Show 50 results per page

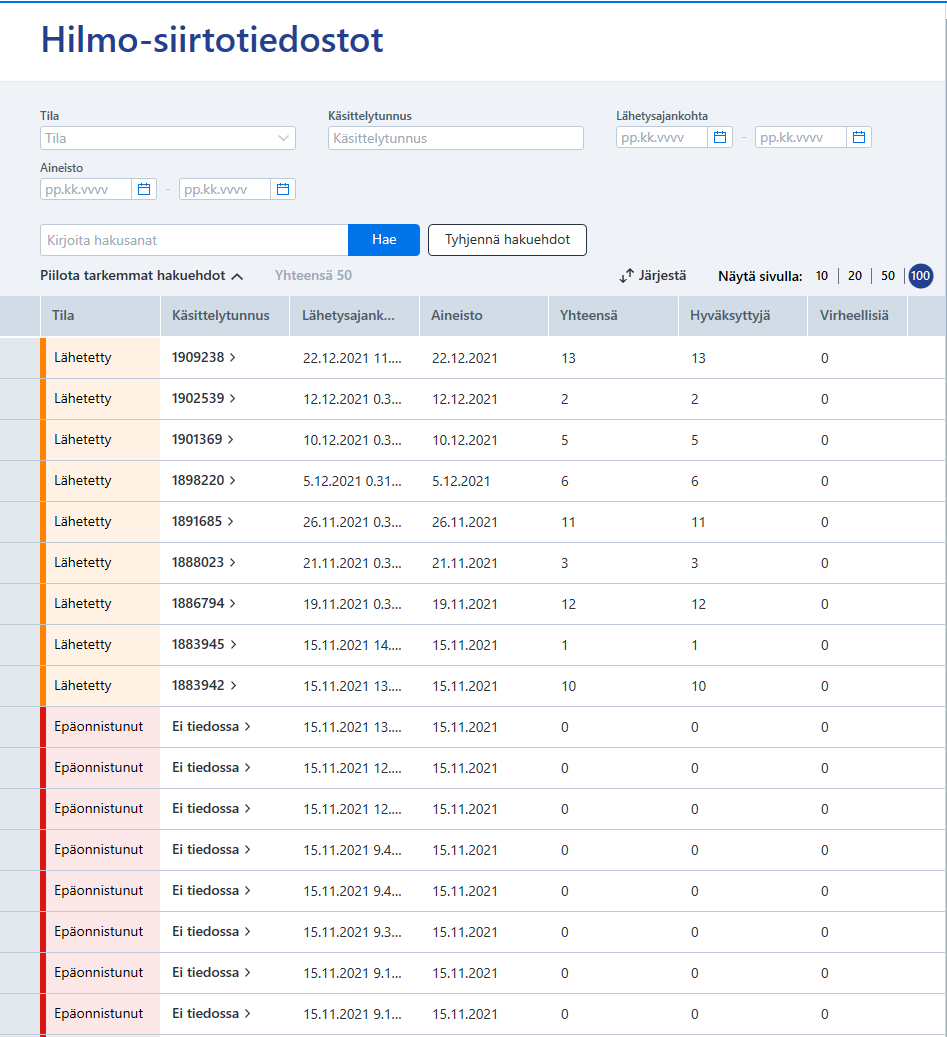pos(888,276)
